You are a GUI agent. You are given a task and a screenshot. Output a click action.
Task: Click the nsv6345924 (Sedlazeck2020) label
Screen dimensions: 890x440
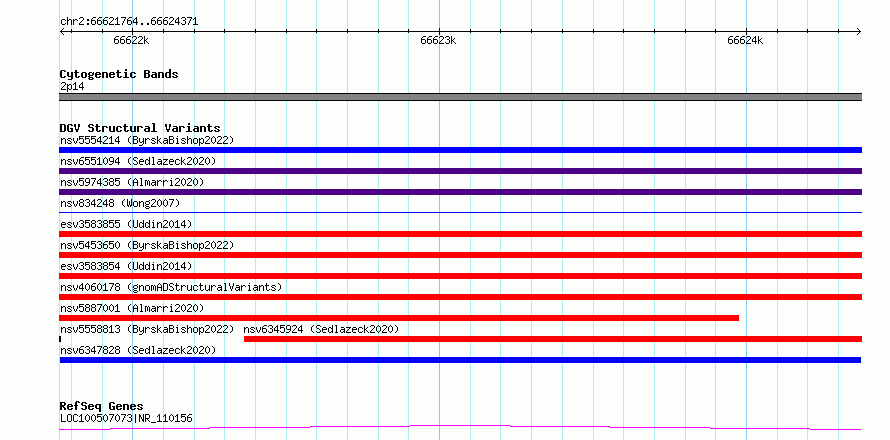pos(321,329)
